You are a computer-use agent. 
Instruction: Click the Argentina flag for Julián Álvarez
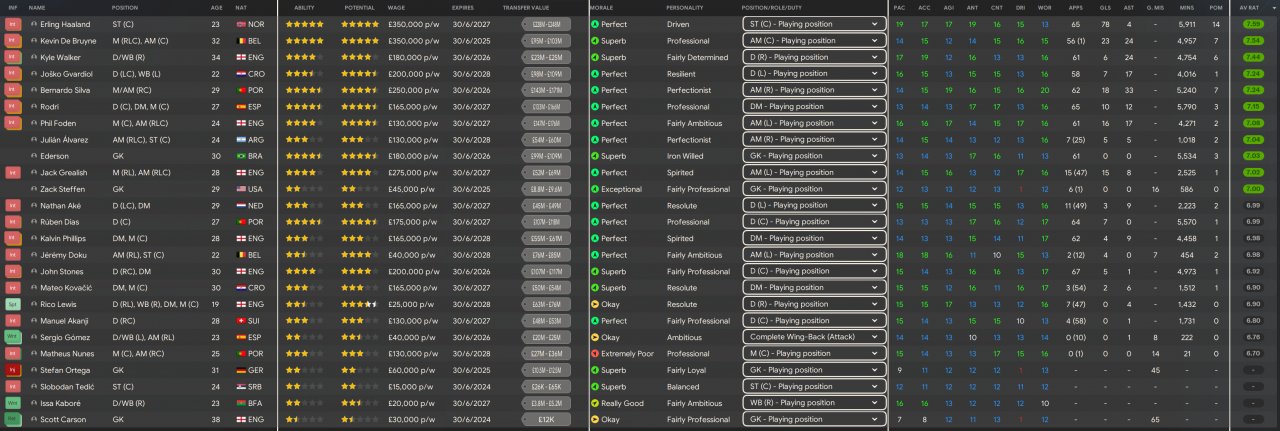(x=239, y=140)
